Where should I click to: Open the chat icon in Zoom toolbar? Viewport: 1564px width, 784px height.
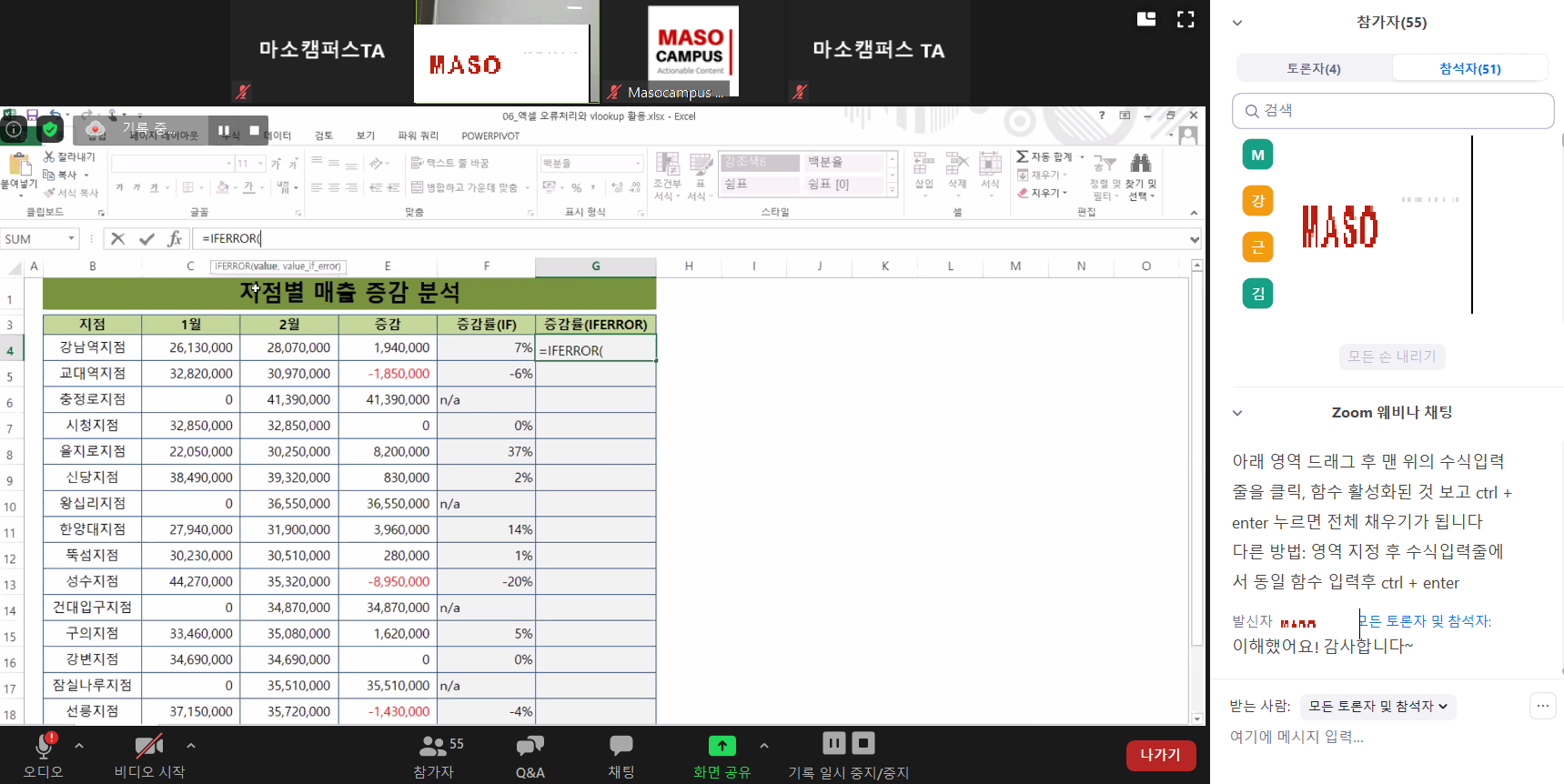point(621,746)
